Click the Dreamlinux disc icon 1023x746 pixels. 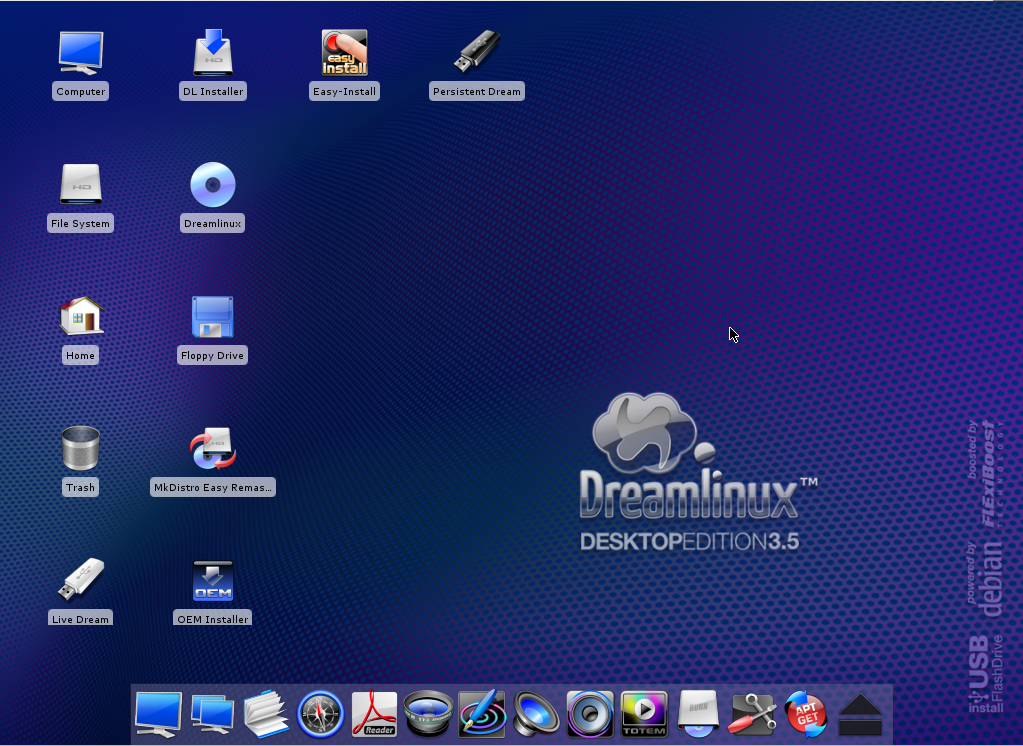point(212,186)
